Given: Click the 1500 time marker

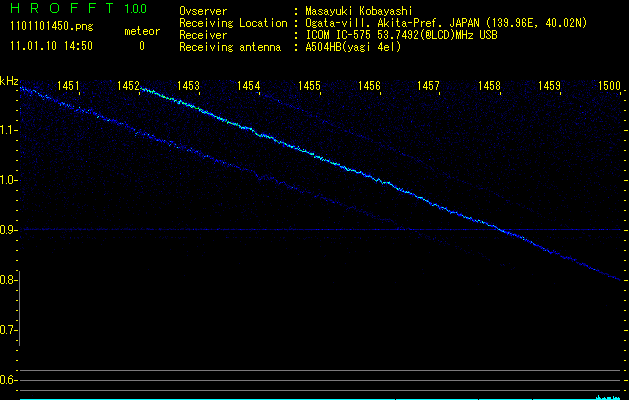Looking at the screenshot, I should (609, 85).
